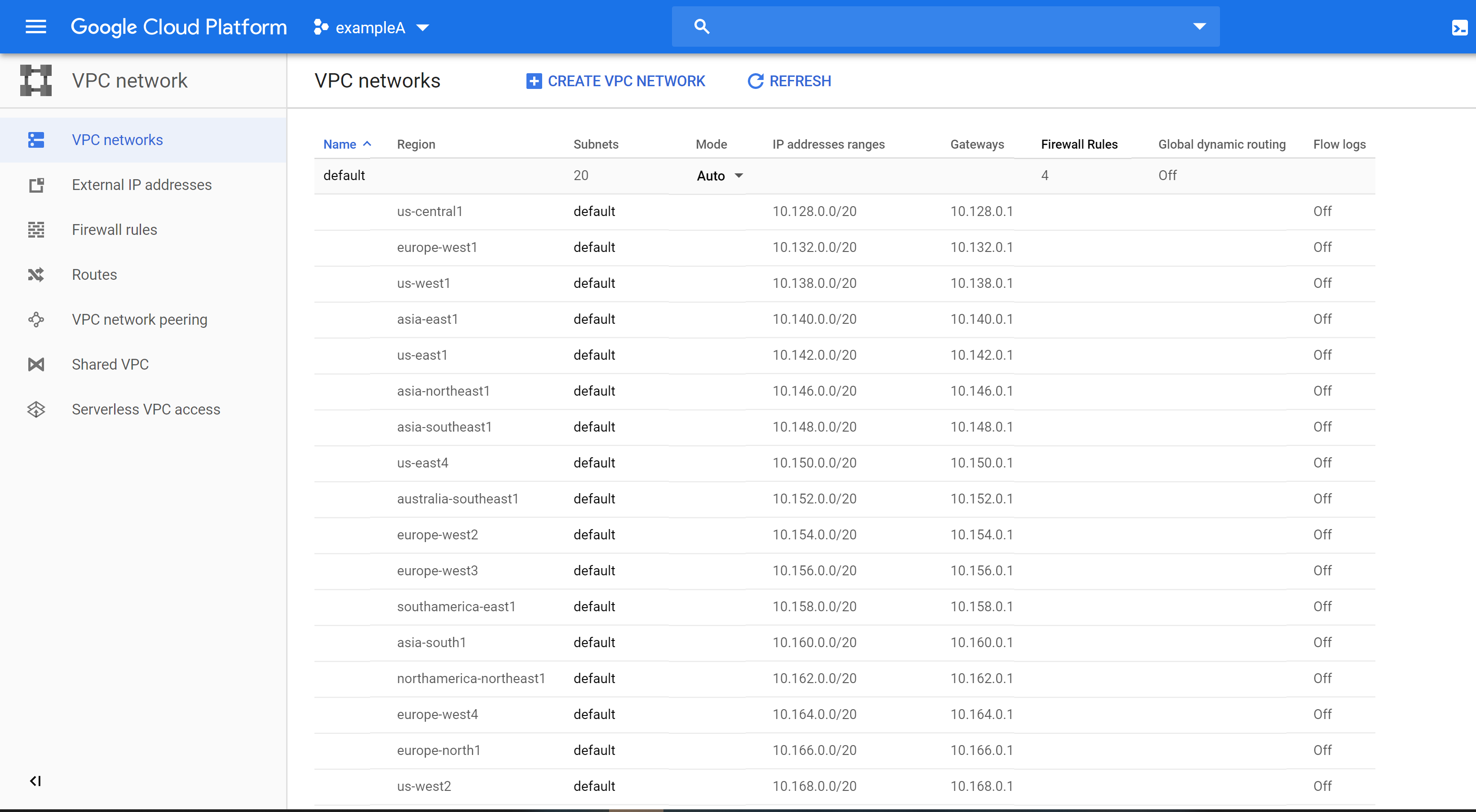Open Routes in the sidebar

pyautogui.click(x=94, y=274)
